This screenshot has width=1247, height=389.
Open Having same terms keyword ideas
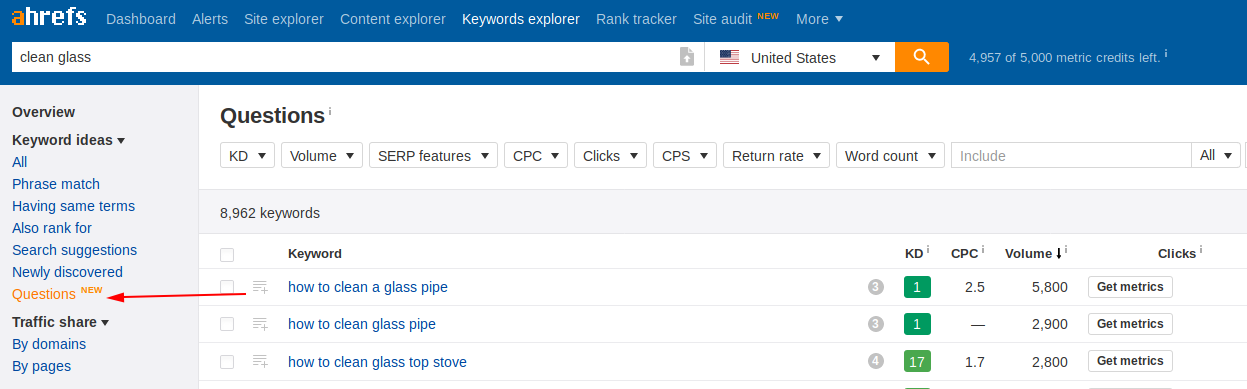(x=73, y=206)
